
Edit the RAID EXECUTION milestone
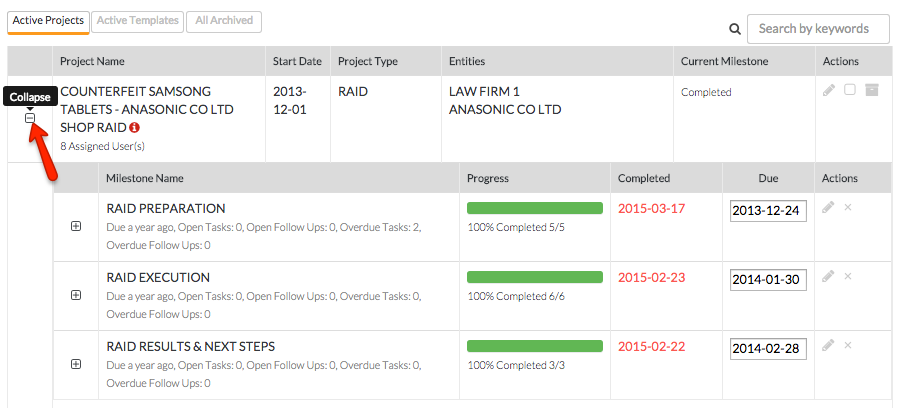pos(827,276)
